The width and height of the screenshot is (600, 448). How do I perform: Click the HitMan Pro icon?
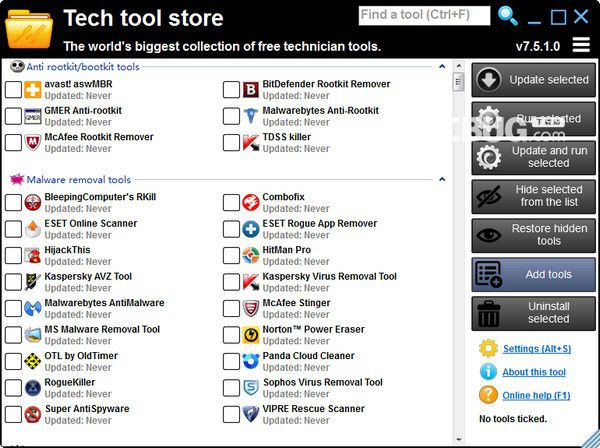click(x=251, y=256)
